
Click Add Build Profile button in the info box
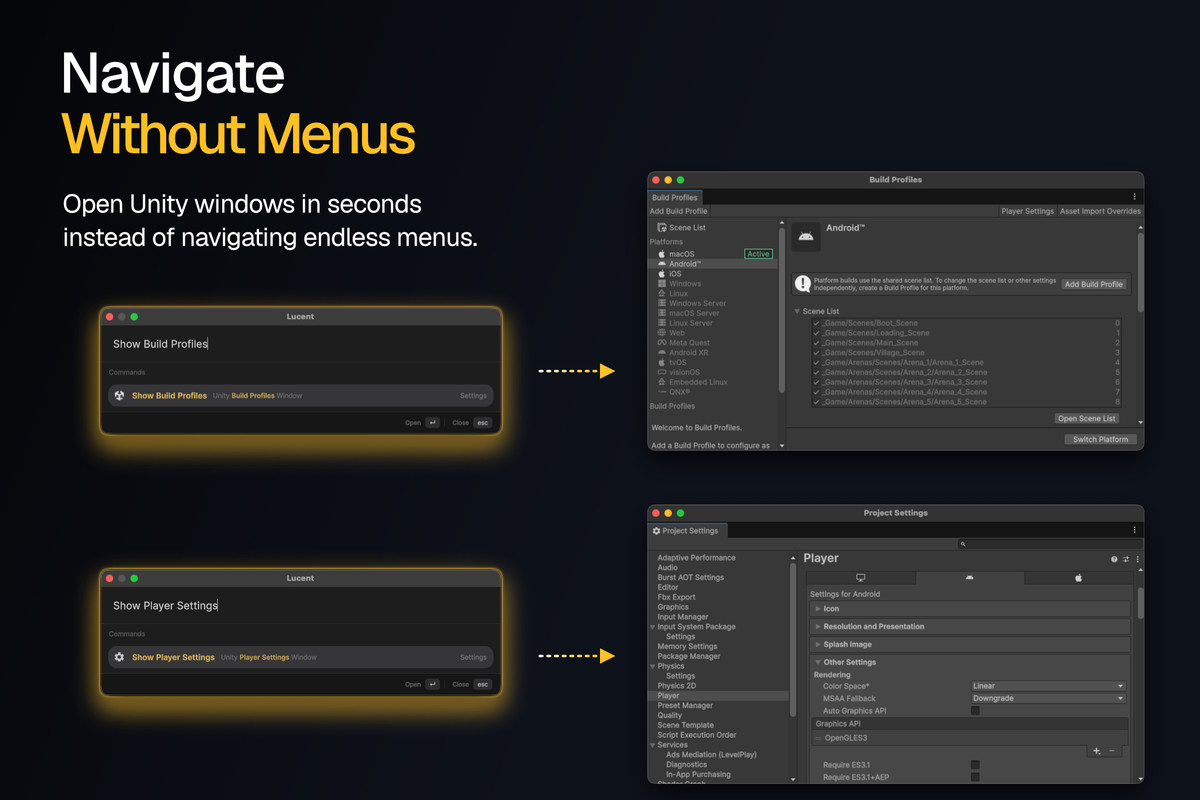coord(1094,284)
